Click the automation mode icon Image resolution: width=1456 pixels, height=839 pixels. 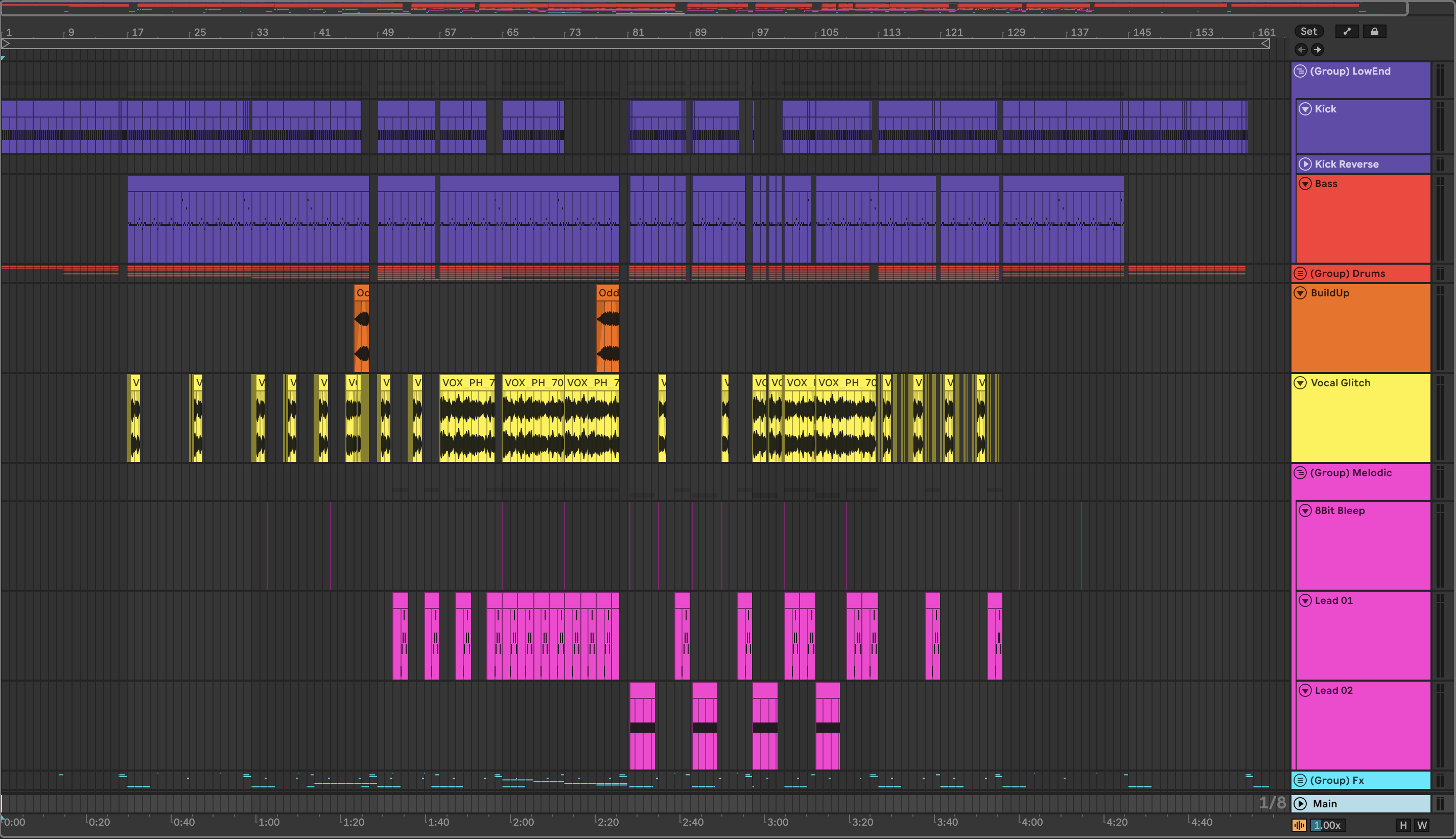(1347, 32)
